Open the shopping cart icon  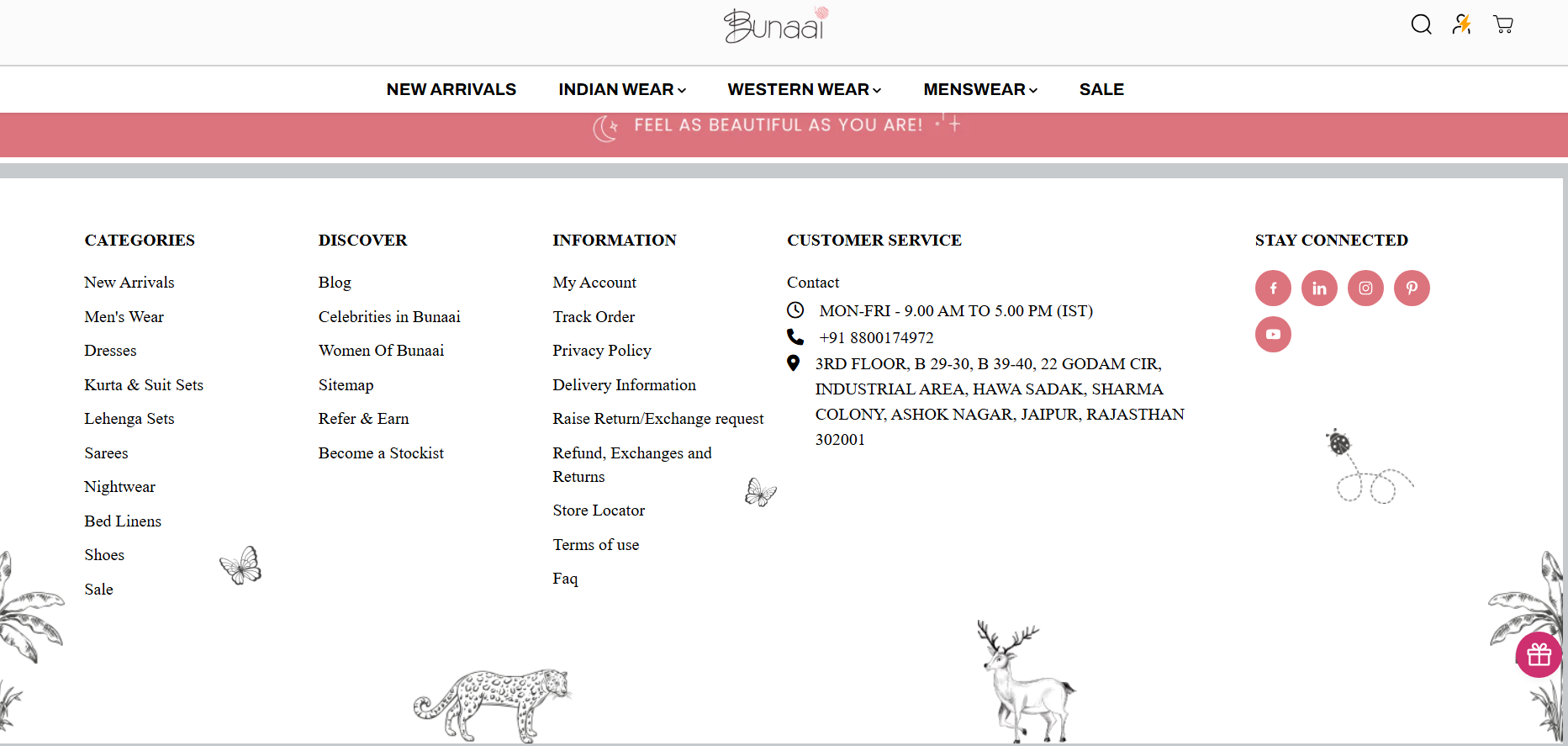pyautogui.click(x=1503, y=24)
